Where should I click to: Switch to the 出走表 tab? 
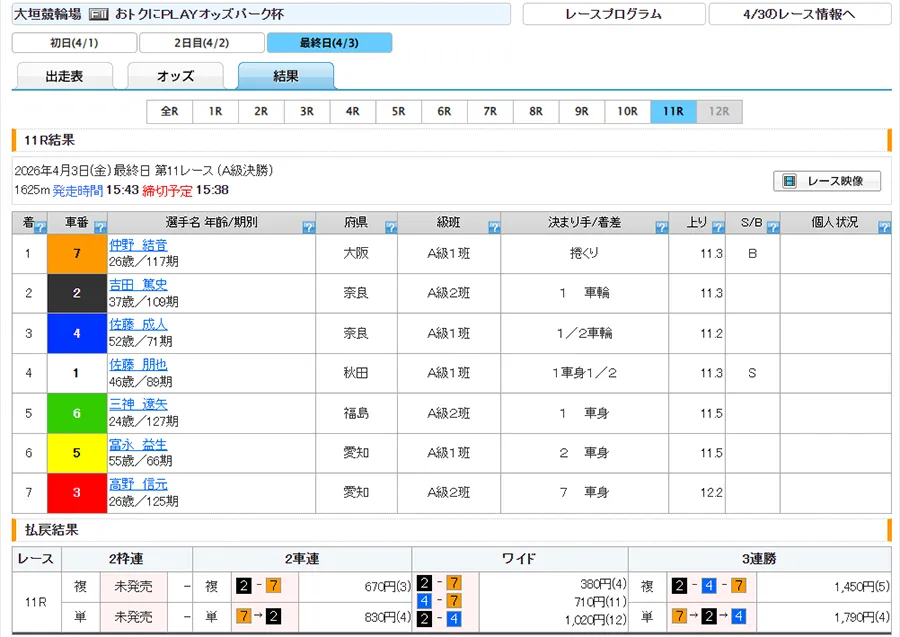click(65, 76)
